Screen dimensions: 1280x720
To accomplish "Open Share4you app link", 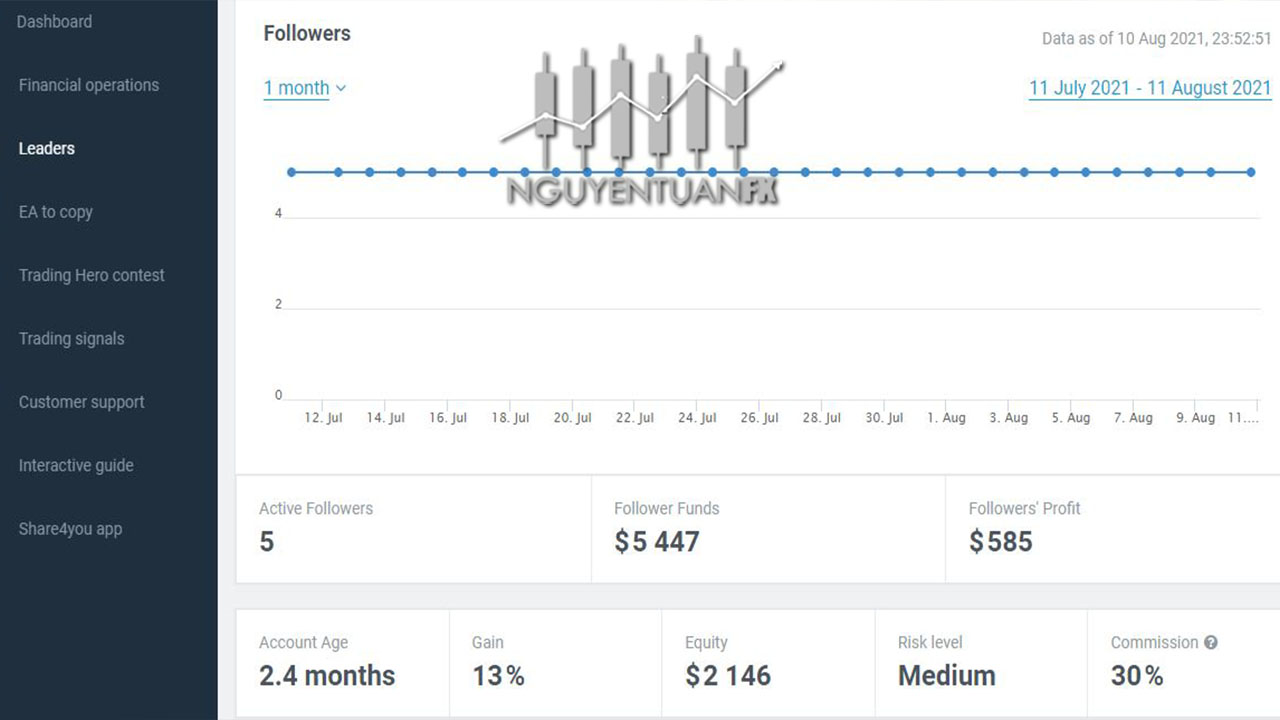I will click(70, 529).
